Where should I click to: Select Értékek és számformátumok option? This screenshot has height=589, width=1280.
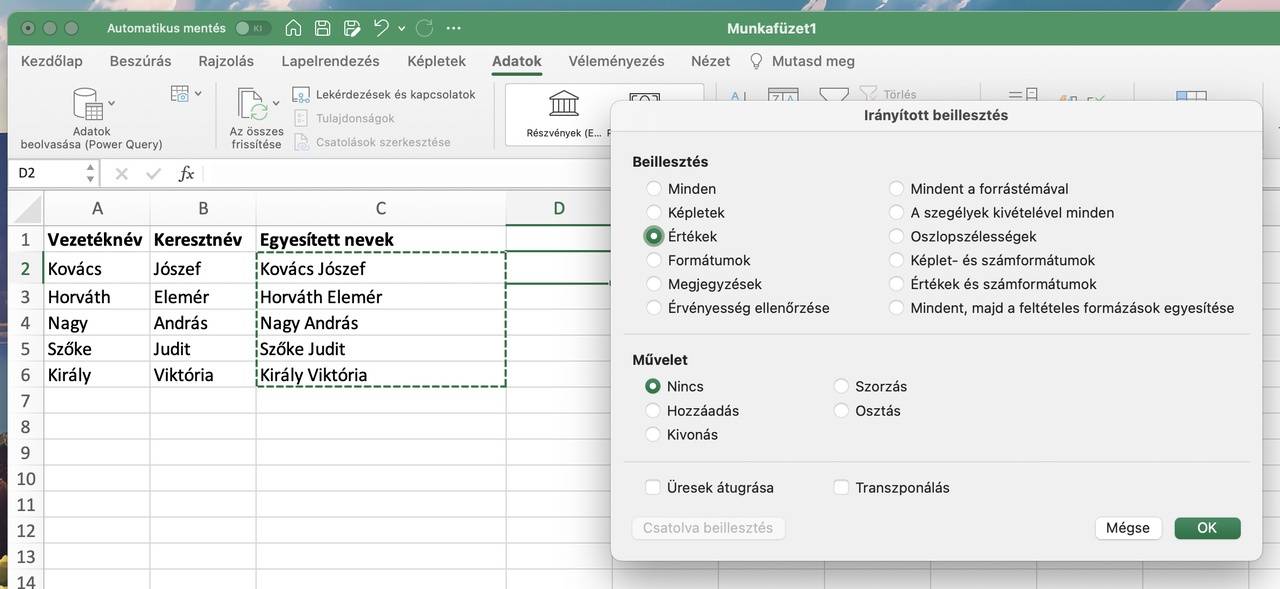(896, 284)
